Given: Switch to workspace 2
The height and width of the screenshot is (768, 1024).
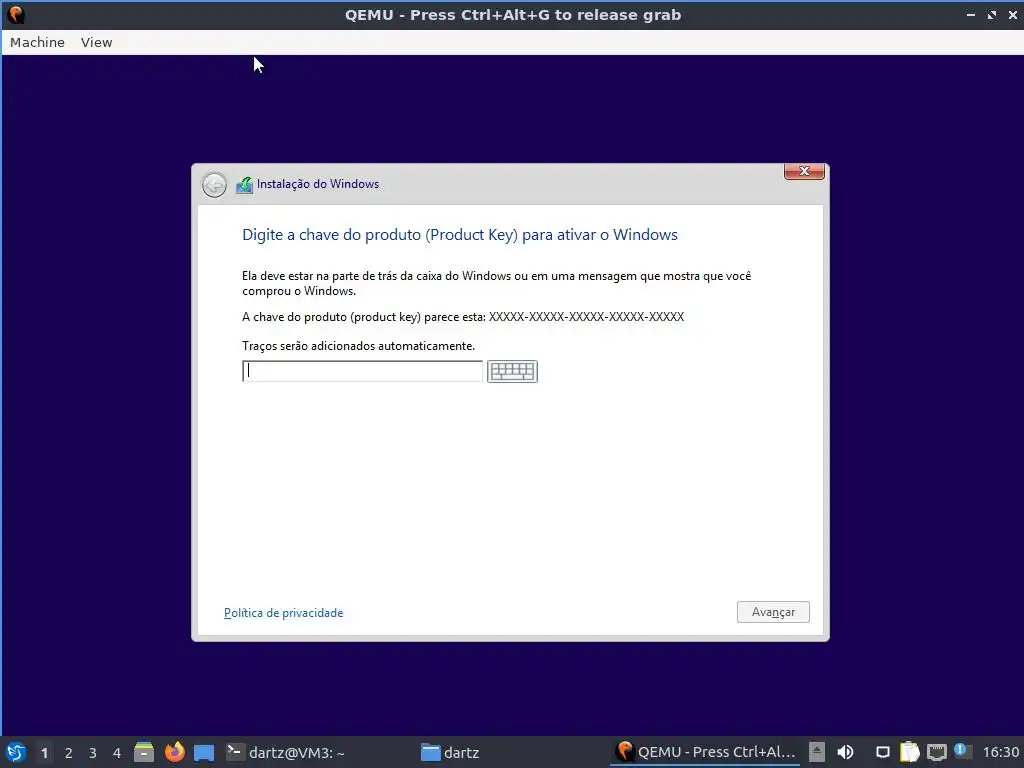Looking at the screenshot, I should pyautogui.click(x=69, y=753).
